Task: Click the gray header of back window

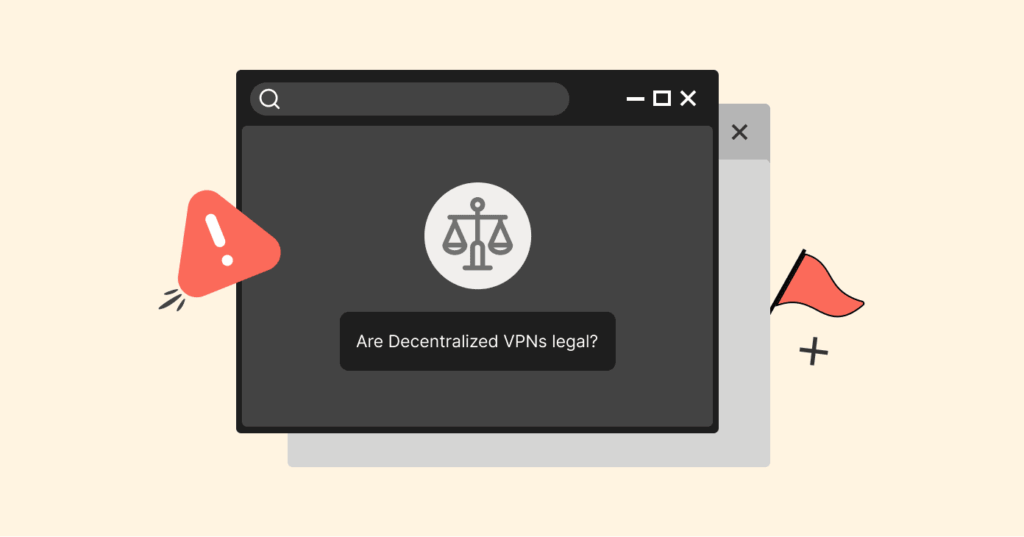Action: (x=744, y=132)
